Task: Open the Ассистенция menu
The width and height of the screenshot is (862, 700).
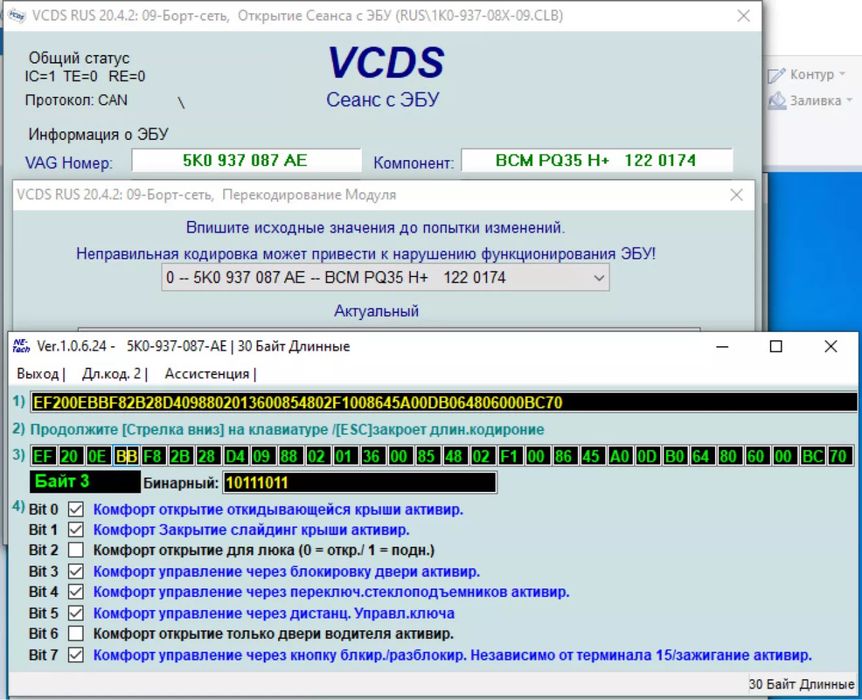Action: (207, 374)
